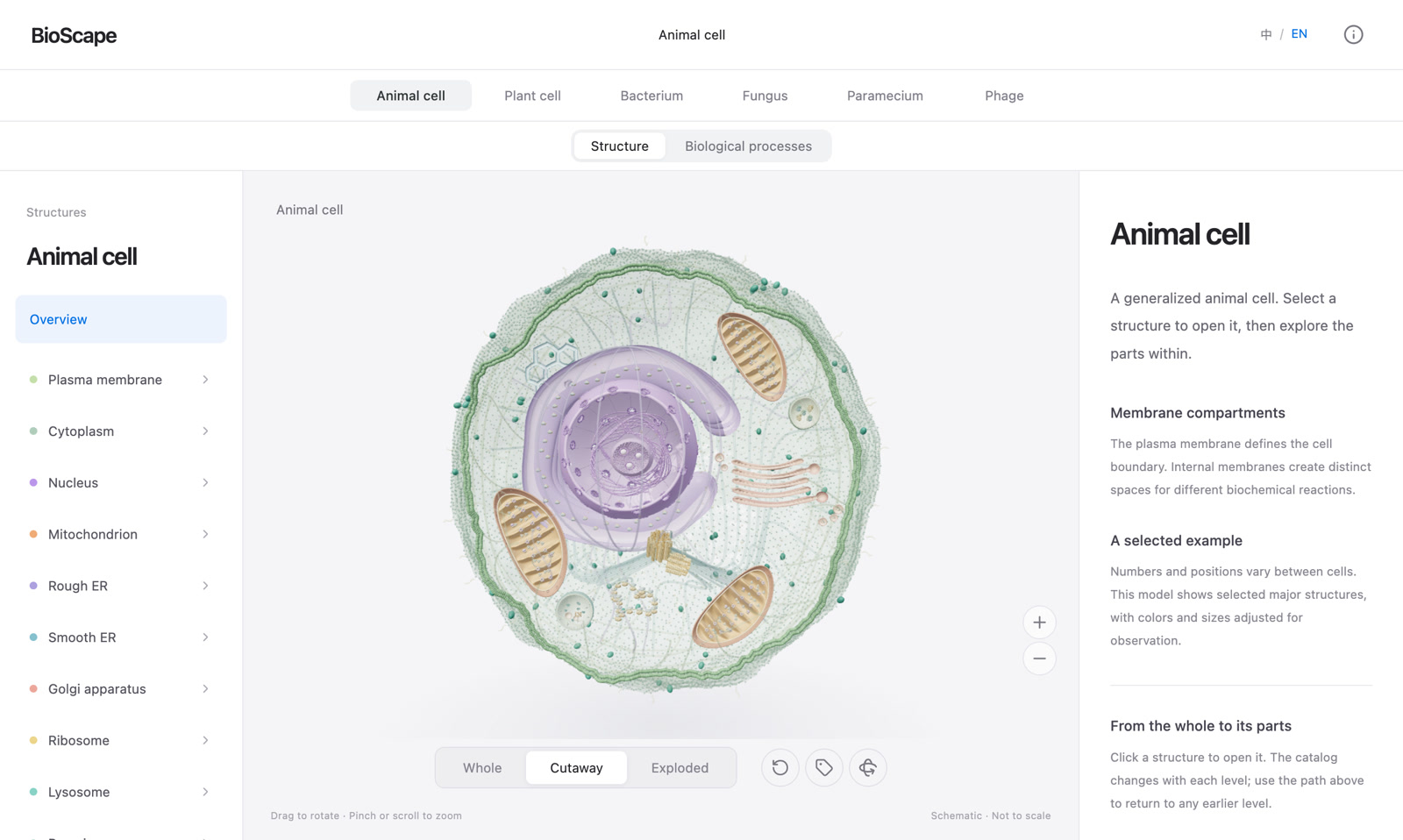Screen dimensions: 1403x840
Task: Open the Phage tab
Action: tap(1004, 96)
